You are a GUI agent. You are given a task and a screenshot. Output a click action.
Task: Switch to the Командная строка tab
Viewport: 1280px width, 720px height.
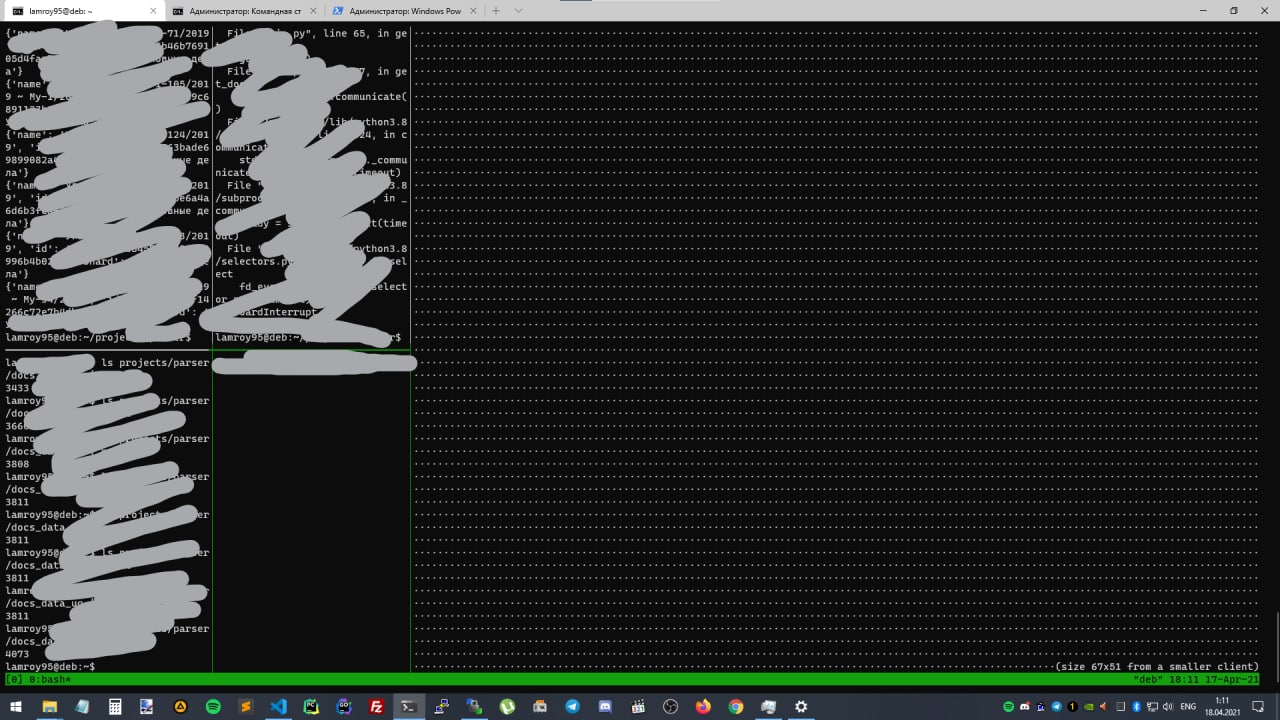click(x=243, y=10)
